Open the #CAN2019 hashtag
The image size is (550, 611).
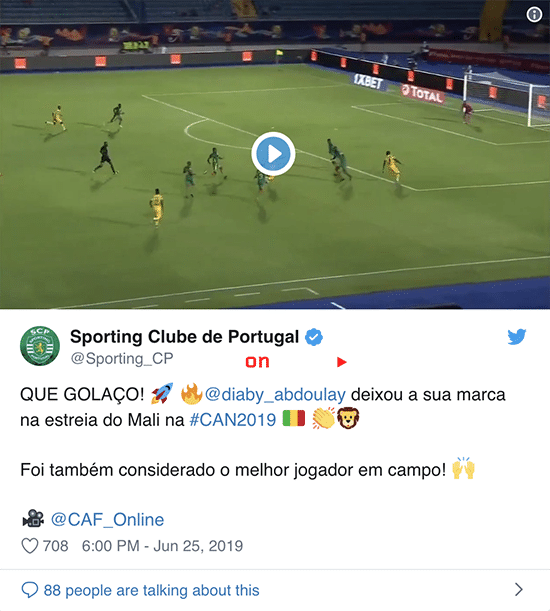pos(233,420)
